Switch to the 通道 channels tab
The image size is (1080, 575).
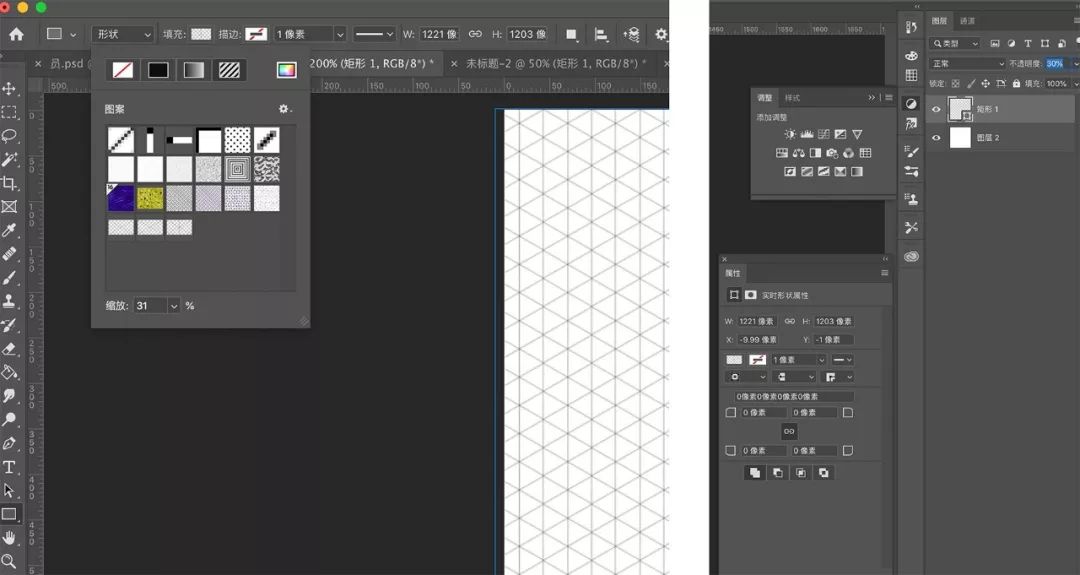967,21
